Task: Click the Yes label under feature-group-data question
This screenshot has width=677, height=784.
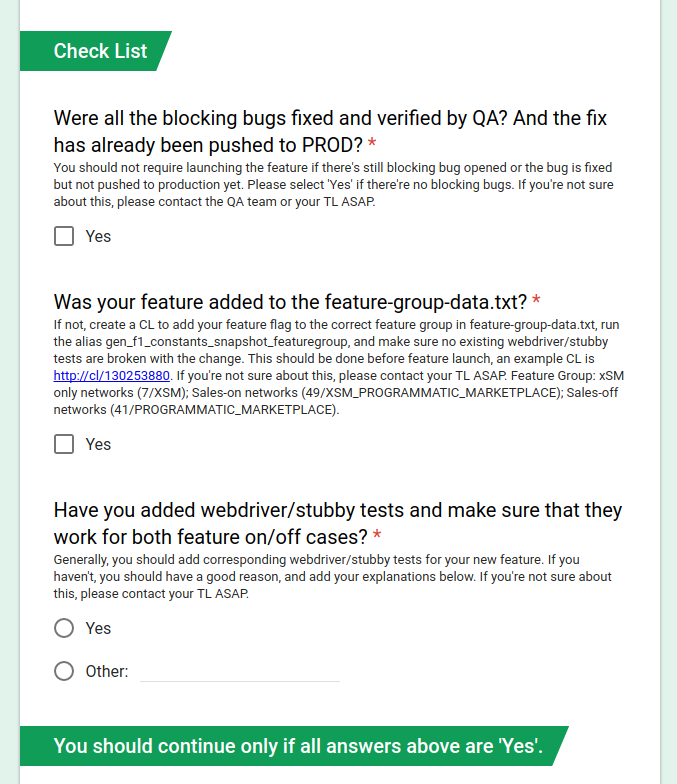Action: (98, 444)
